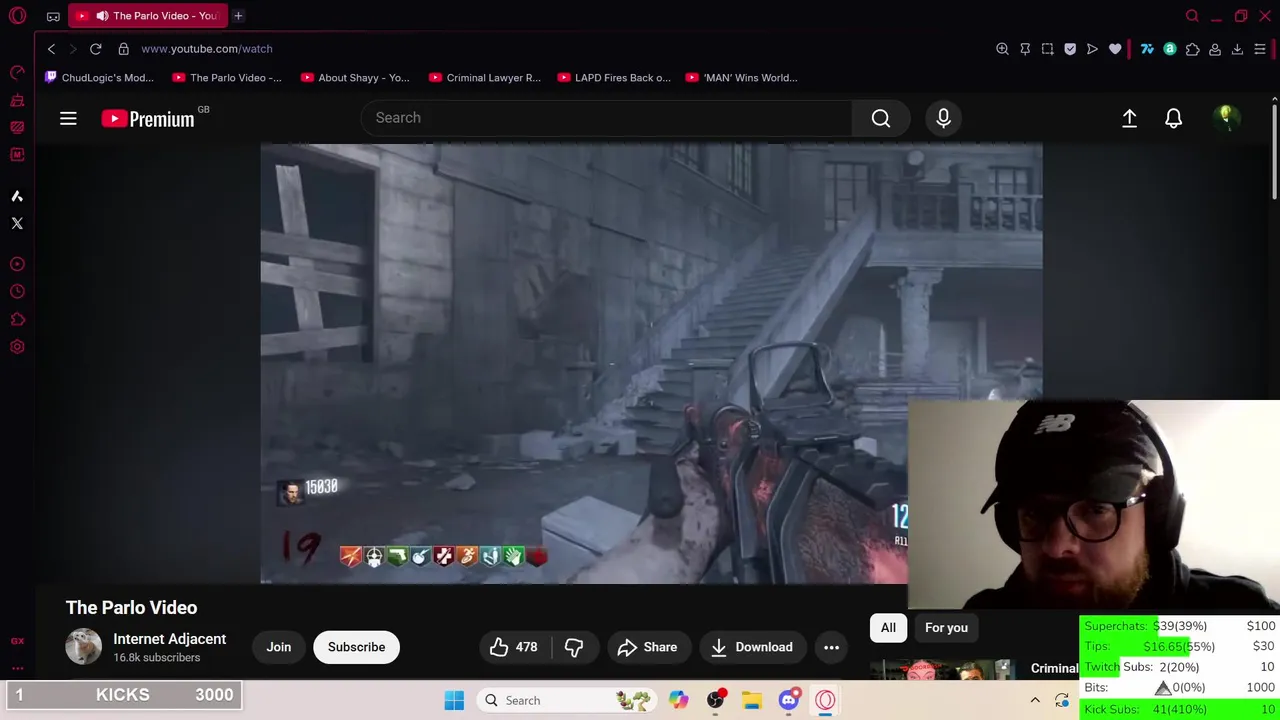Reload the current YouTube page
The width and height of the screenshot is (1280, 720).
[x=95, y=49]
